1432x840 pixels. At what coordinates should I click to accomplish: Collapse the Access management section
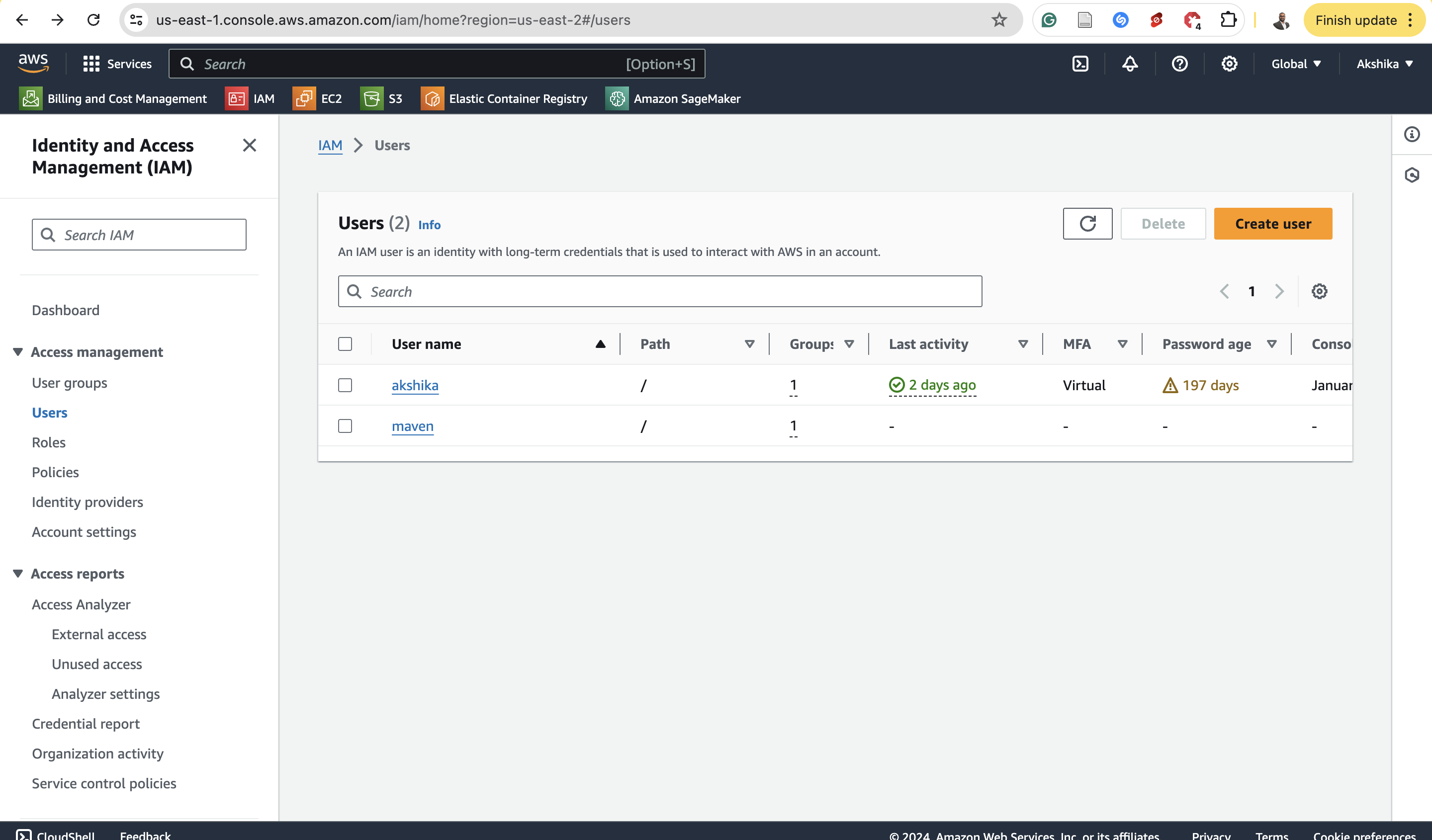click(x=18, y=352)
